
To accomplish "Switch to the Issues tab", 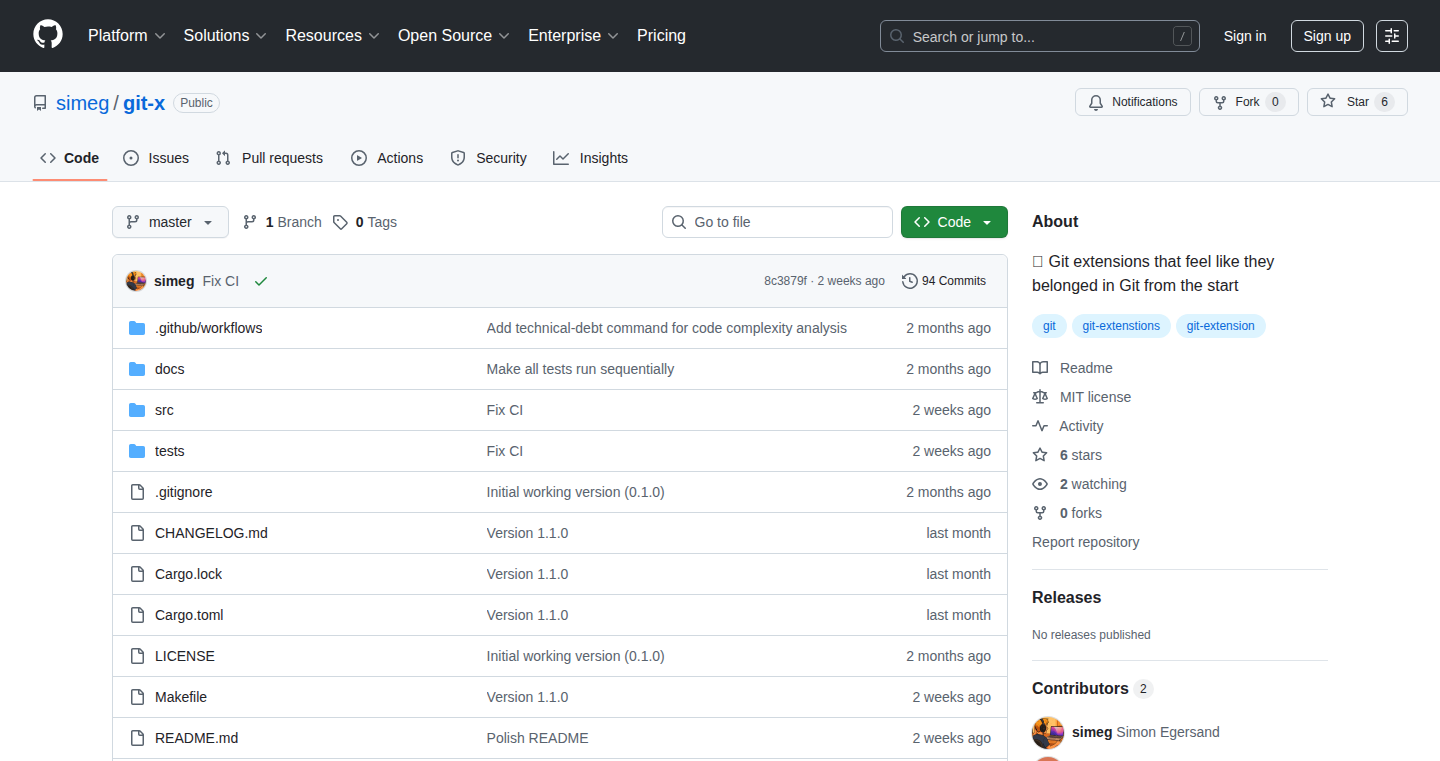I will [x=156, y=158].
